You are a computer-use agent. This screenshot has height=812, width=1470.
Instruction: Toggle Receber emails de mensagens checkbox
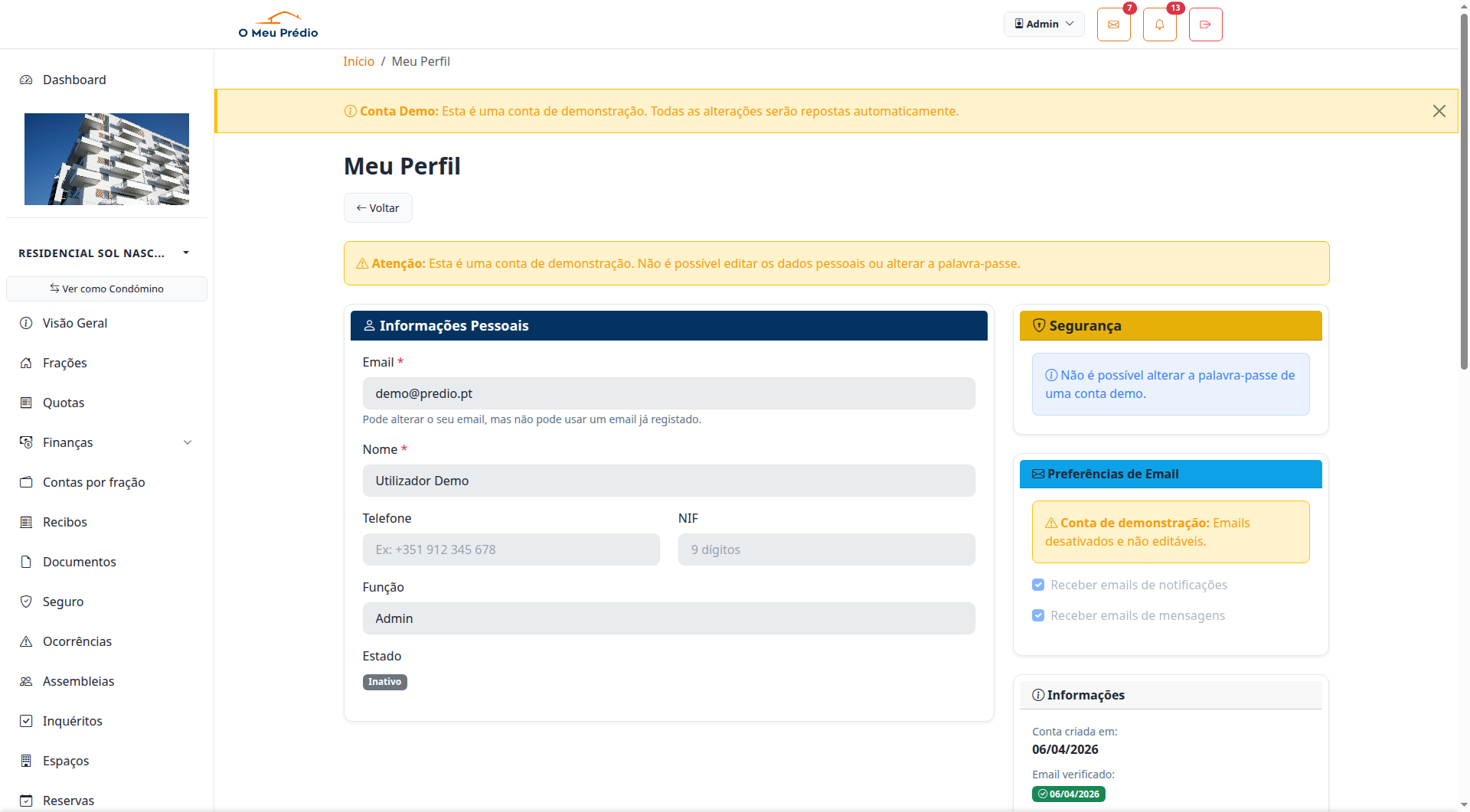(1038, 615)
